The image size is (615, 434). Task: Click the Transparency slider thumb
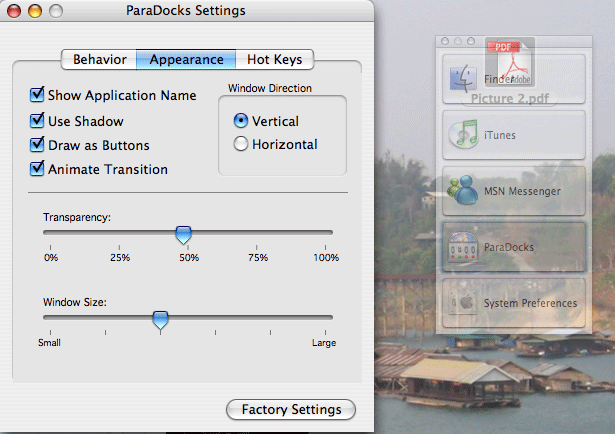pos(183,234)
